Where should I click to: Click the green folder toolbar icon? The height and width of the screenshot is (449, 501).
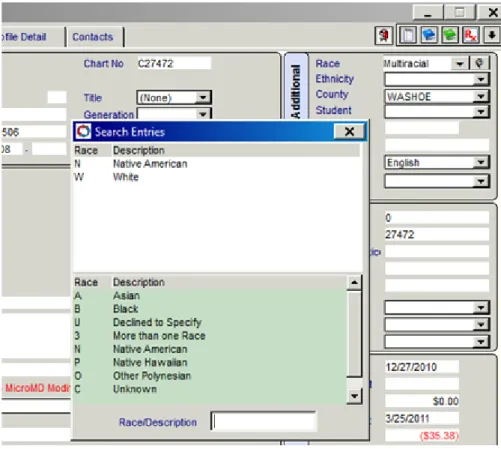[x=450, y=35]
